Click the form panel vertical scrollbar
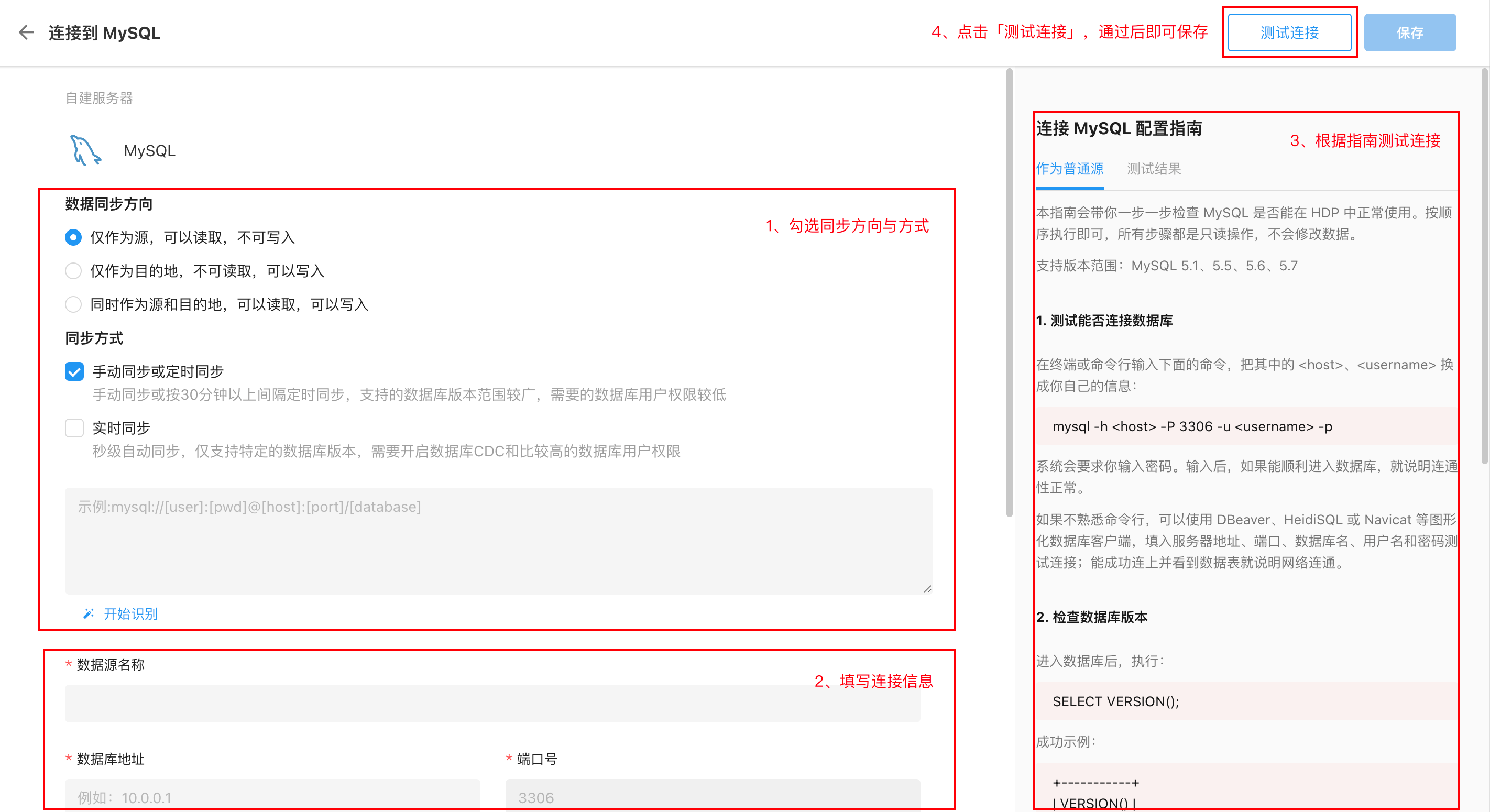 click(1010, 292)
